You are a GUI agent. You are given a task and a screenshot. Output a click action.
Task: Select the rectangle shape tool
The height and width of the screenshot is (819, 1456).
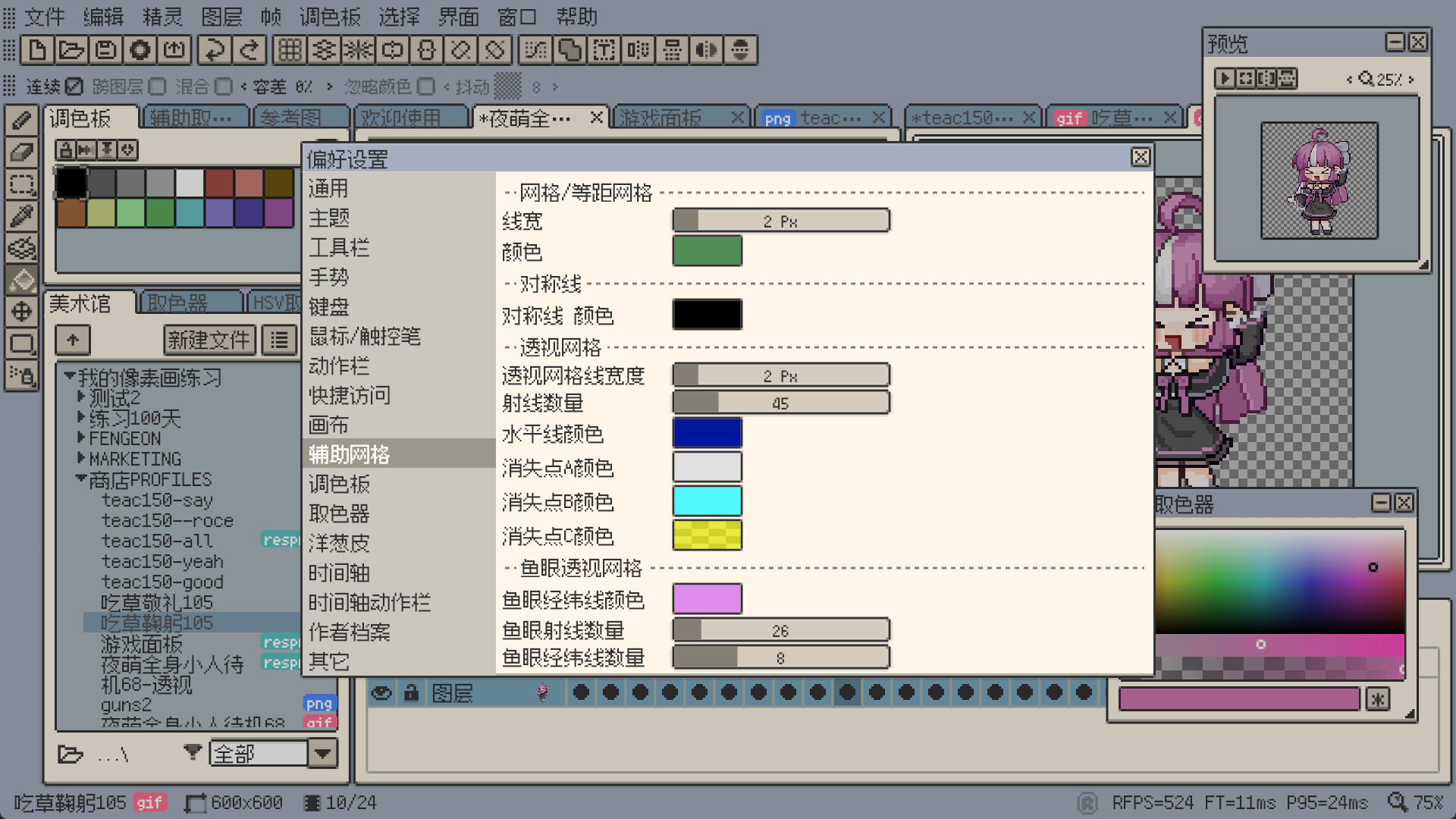click(21, 344)
